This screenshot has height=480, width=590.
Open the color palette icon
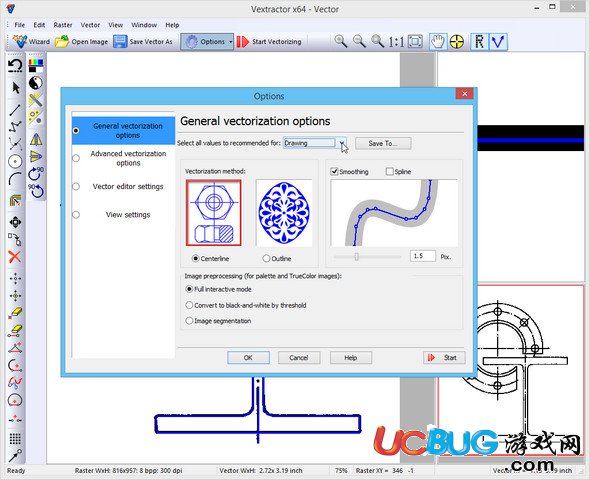pos(36,65)
